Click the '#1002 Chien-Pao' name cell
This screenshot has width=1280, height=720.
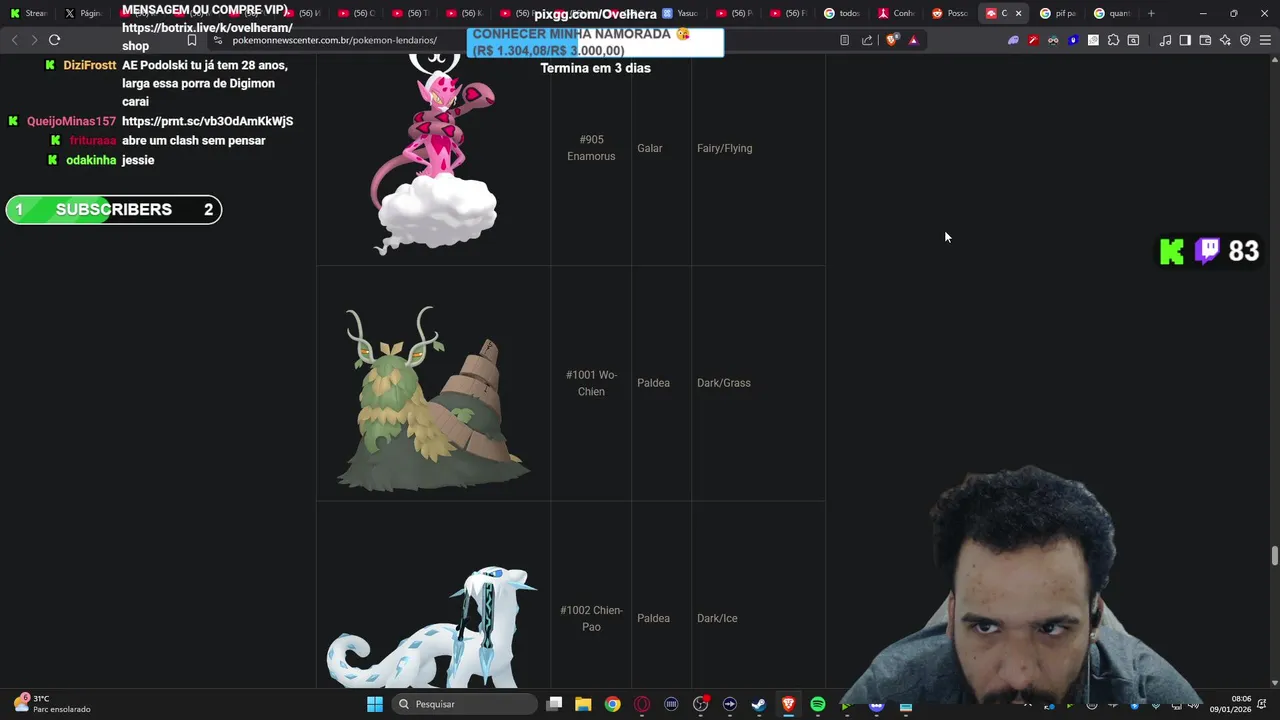click(591, 618)
